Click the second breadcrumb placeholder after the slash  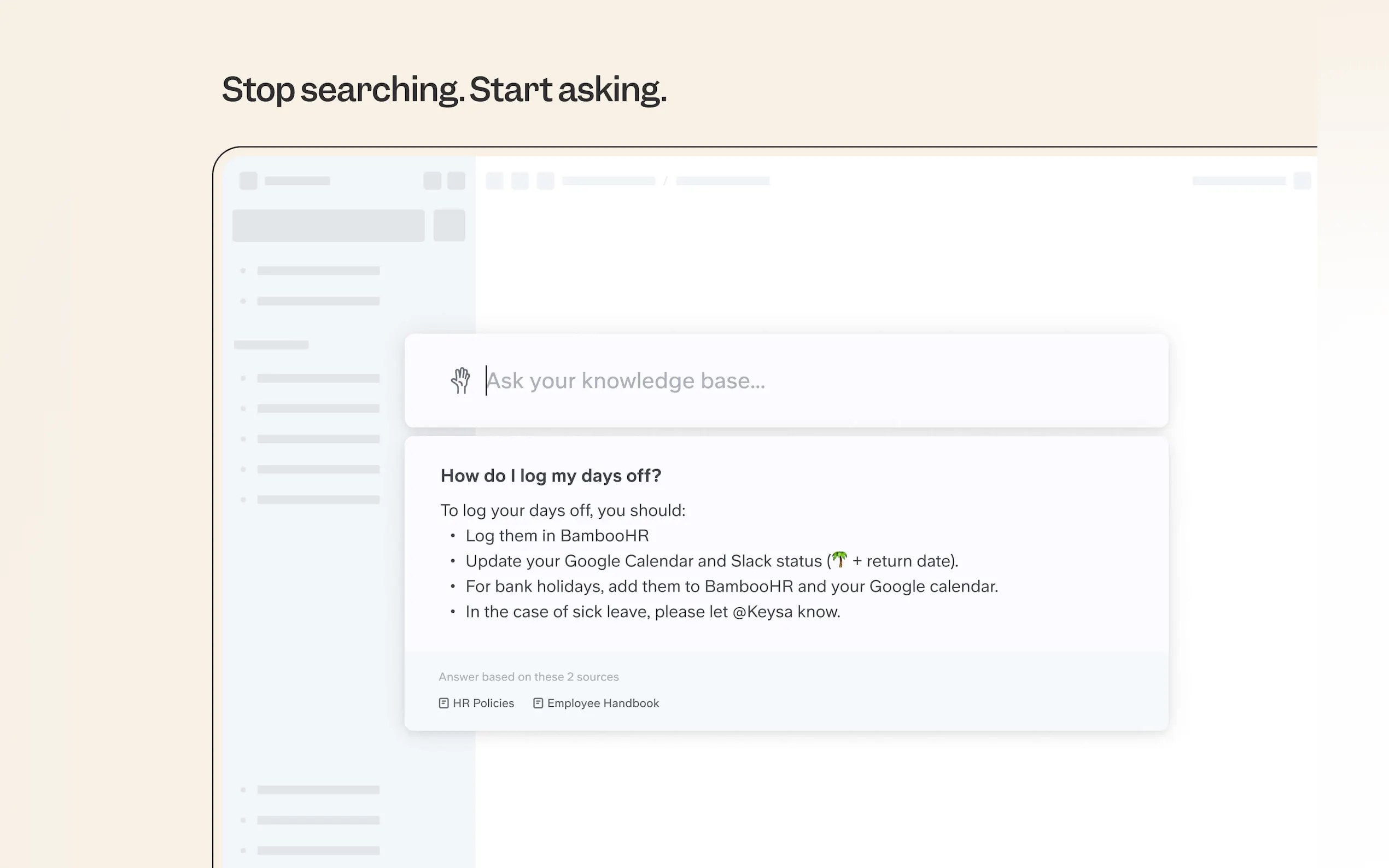pos(722,181)
